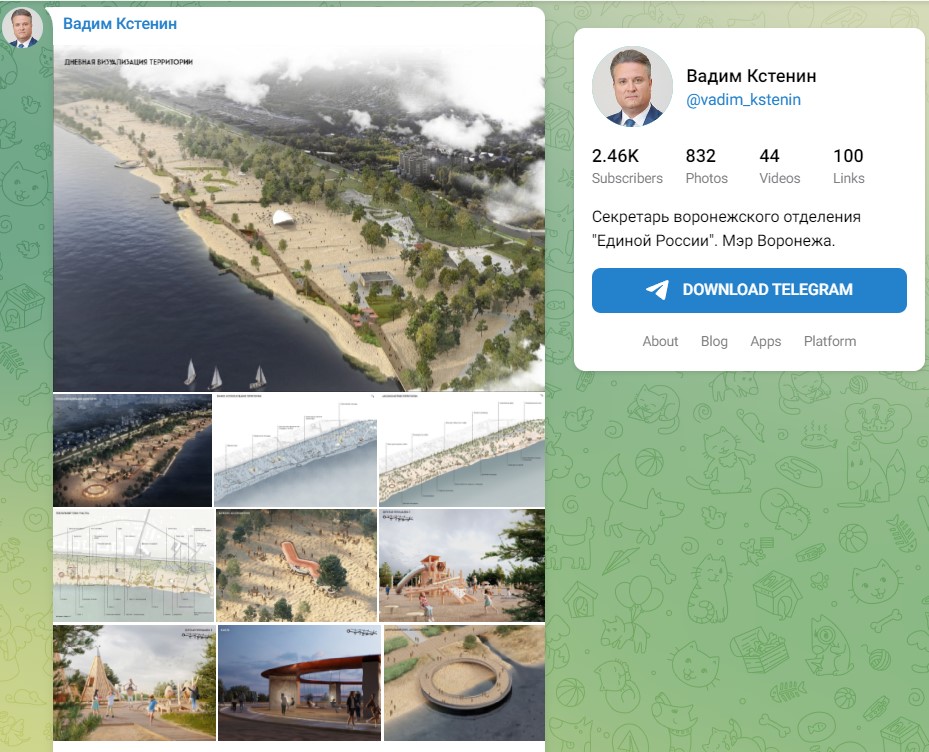Click the 2.46K Subscribers counter
Image resolution: width=929 pixels, height=752 pixels.
(x=627, y=166)
